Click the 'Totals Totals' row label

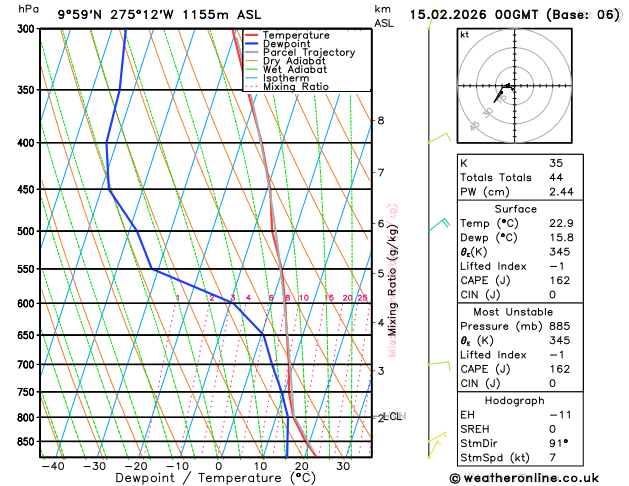[496, 178]
